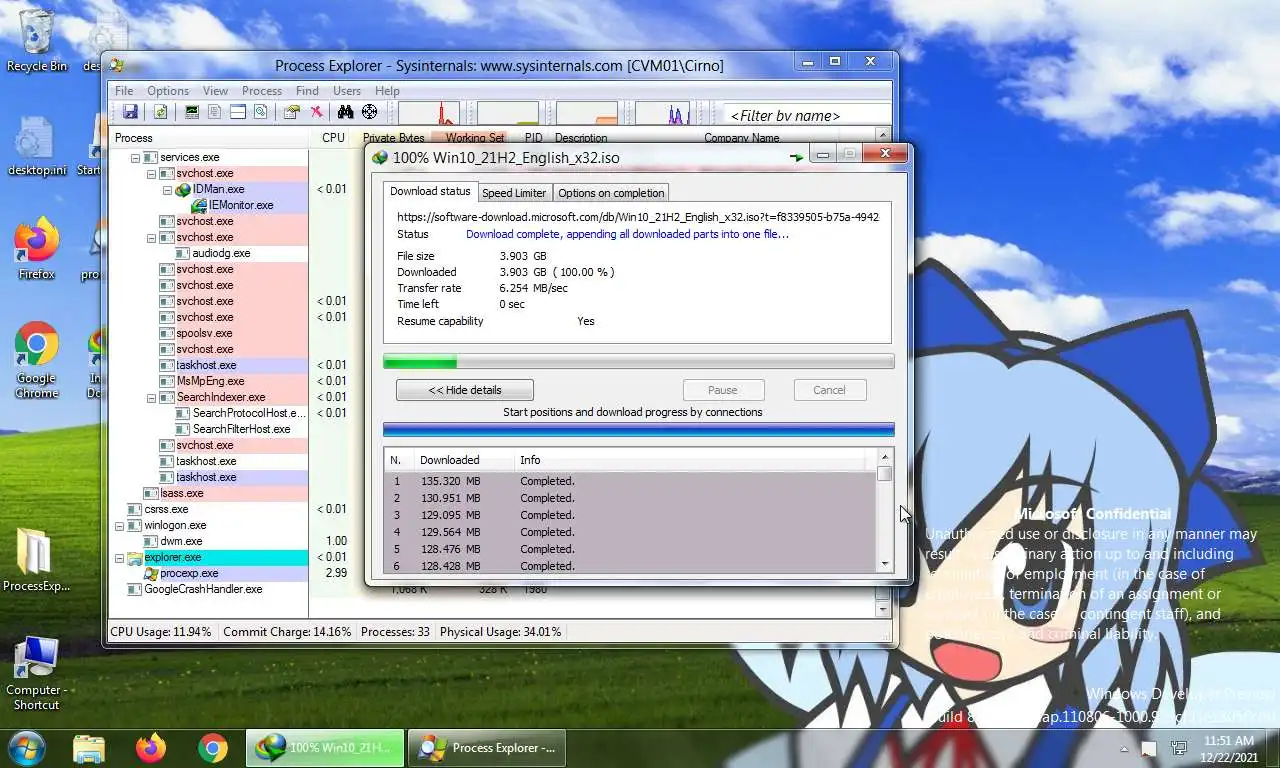Collapse the svchost.exe node above audiodg.exe
The height and width of the screenshot is (768, 1280).
[151, 238]
